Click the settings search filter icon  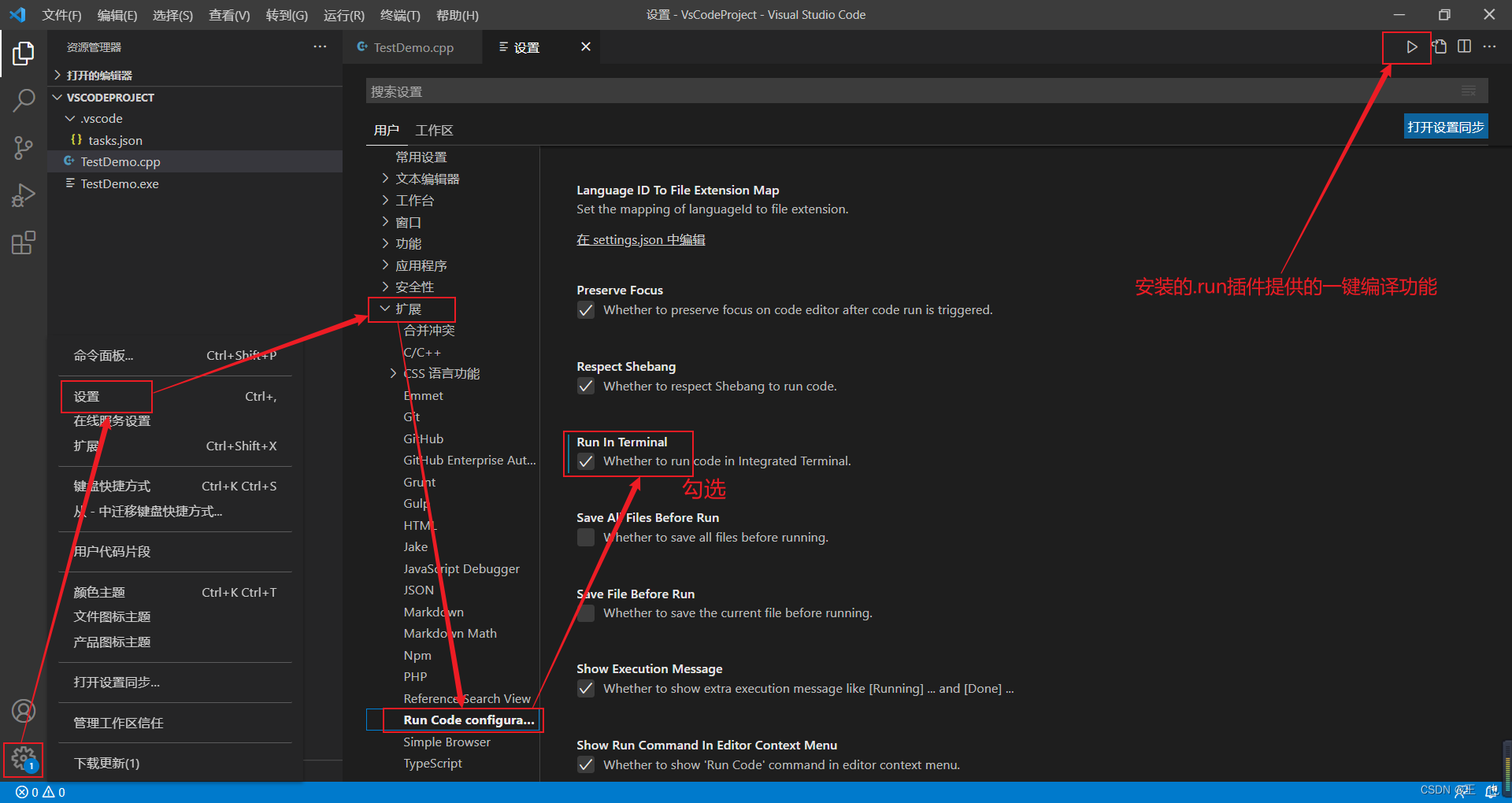pos(1469,91)
